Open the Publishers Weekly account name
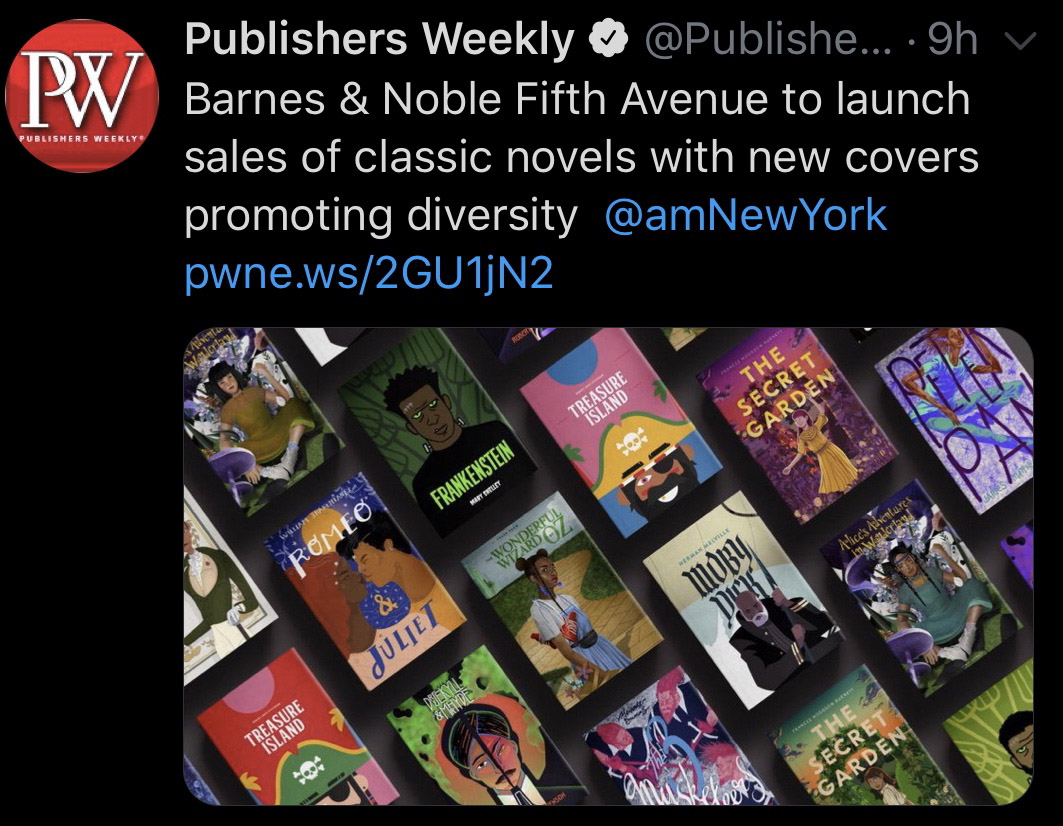 [x=379, y=39]
